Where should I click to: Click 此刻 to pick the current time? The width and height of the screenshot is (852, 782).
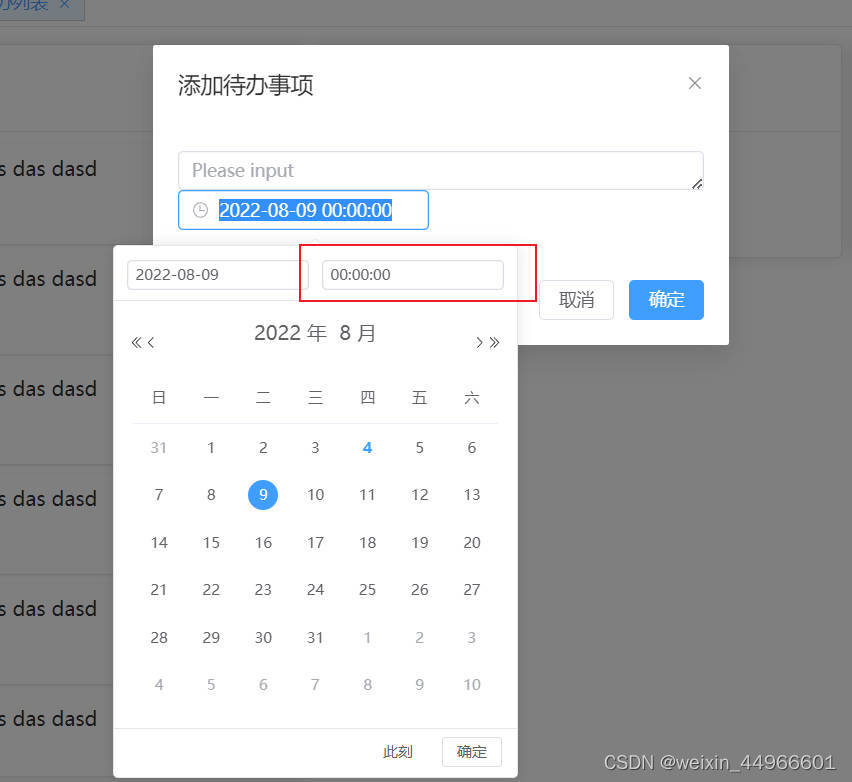pyautogui.click(x=397, y=752)
